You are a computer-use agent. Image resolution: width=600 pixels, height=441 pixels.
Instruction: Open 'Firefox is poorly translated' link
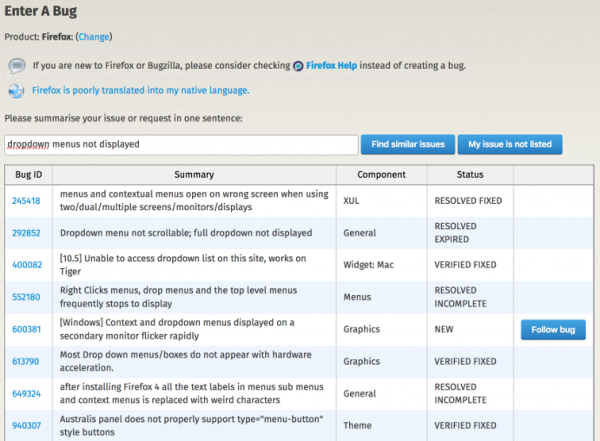pyautogui.click(x=140, y=90)
